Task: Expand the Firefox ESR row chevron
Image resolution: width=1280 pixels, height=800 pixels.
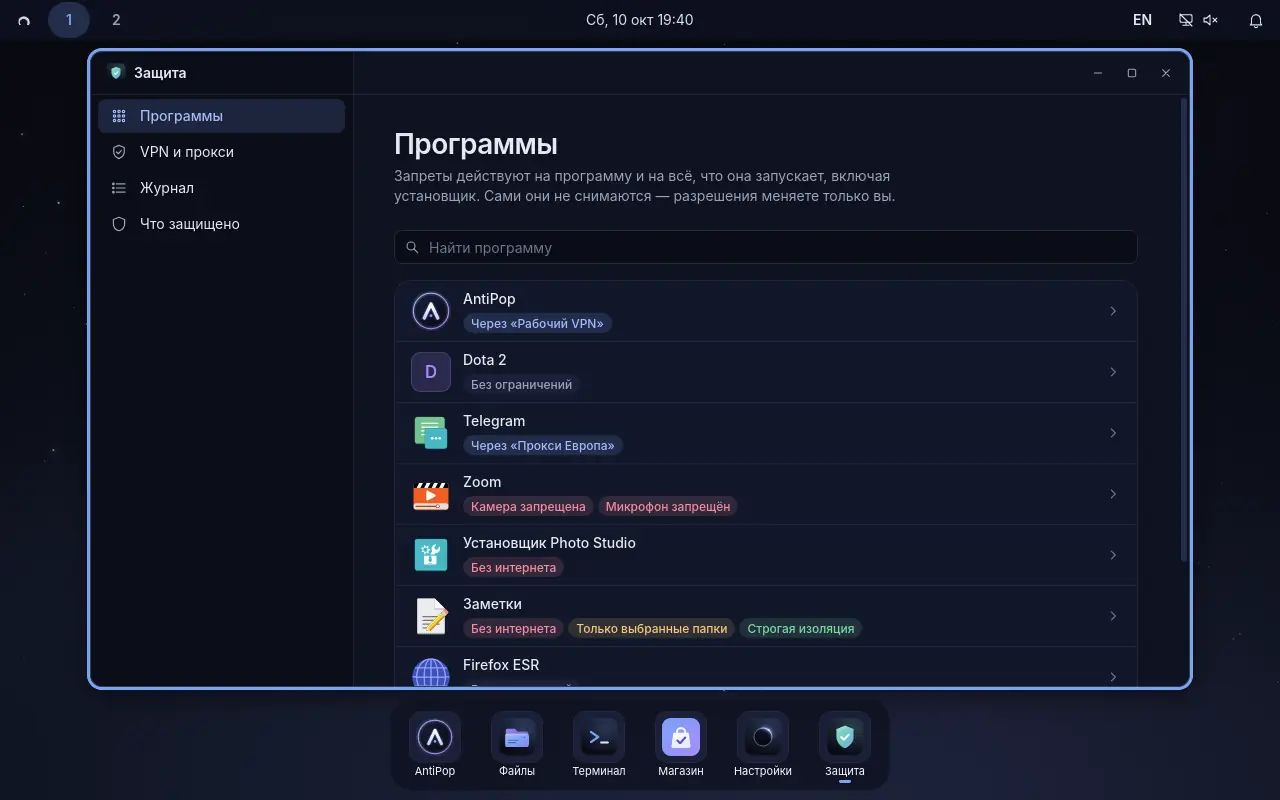Action: 1113,677
